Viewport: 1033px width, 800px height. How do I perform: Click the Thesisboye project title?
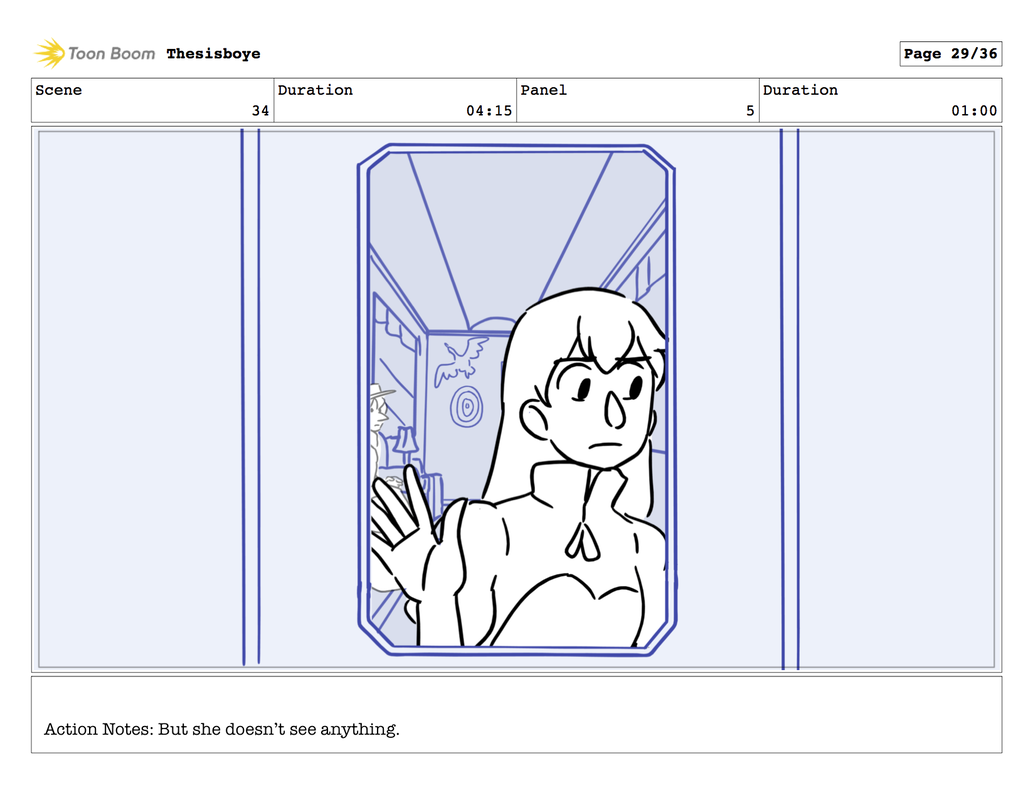[213, 53]
